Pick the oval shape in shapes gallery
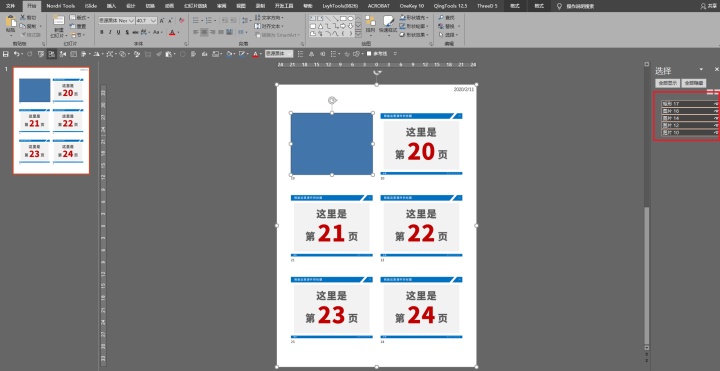Viewport: 720px width, 371px height. (x=351, y=18)
